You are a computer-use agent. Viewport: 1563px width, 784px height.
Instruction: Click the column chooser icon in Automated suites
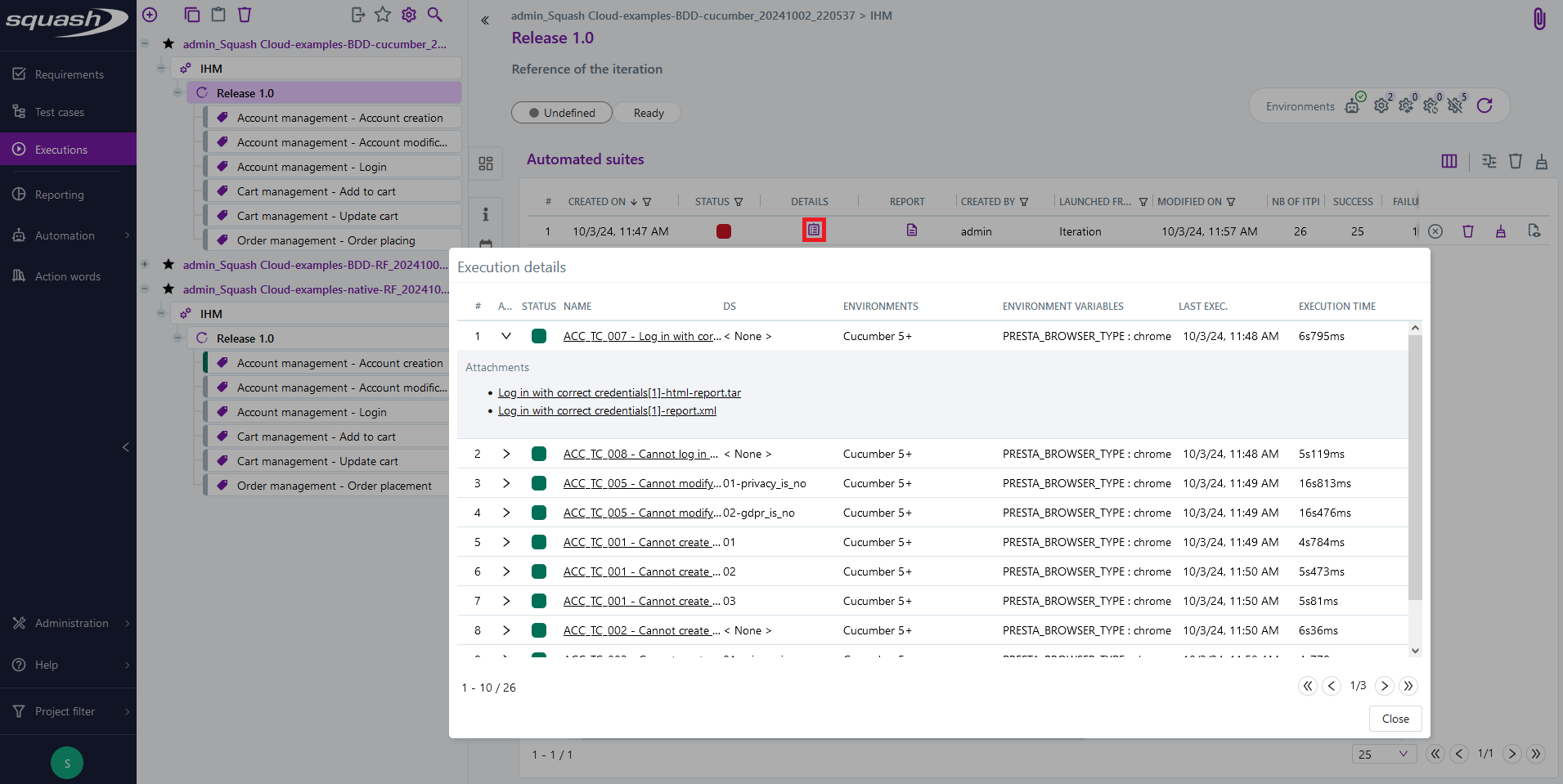coord(1448,161)
